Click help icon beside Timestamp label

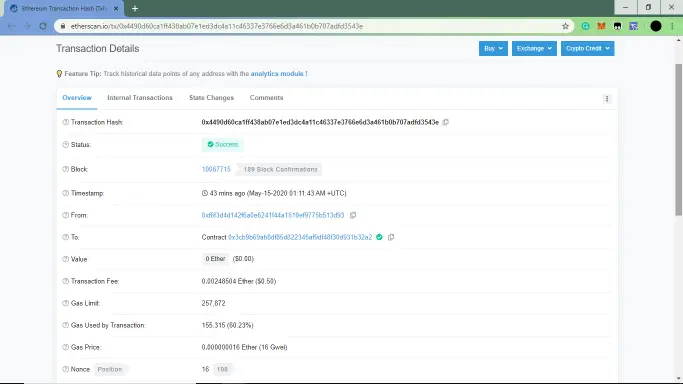pyautogui.click(x=65, y=193)
